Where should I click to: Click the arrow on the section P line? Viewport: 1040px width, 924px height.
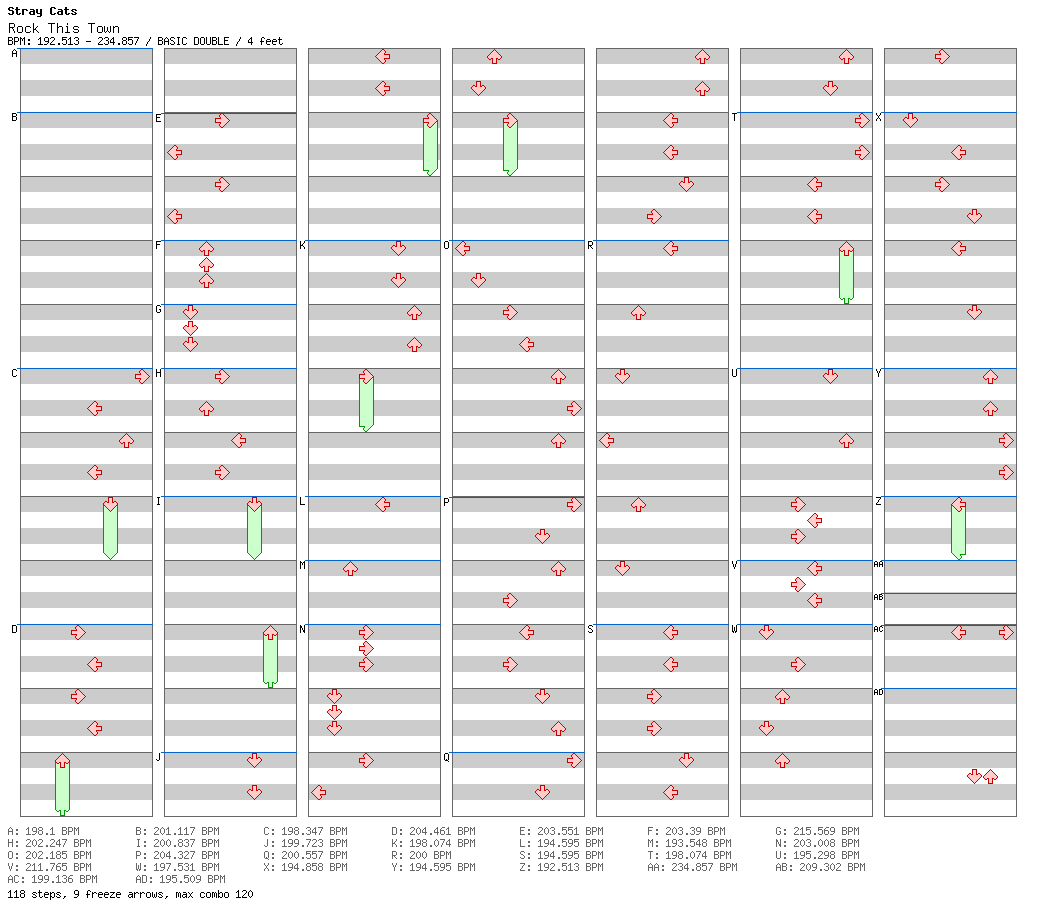coord(574,505)
